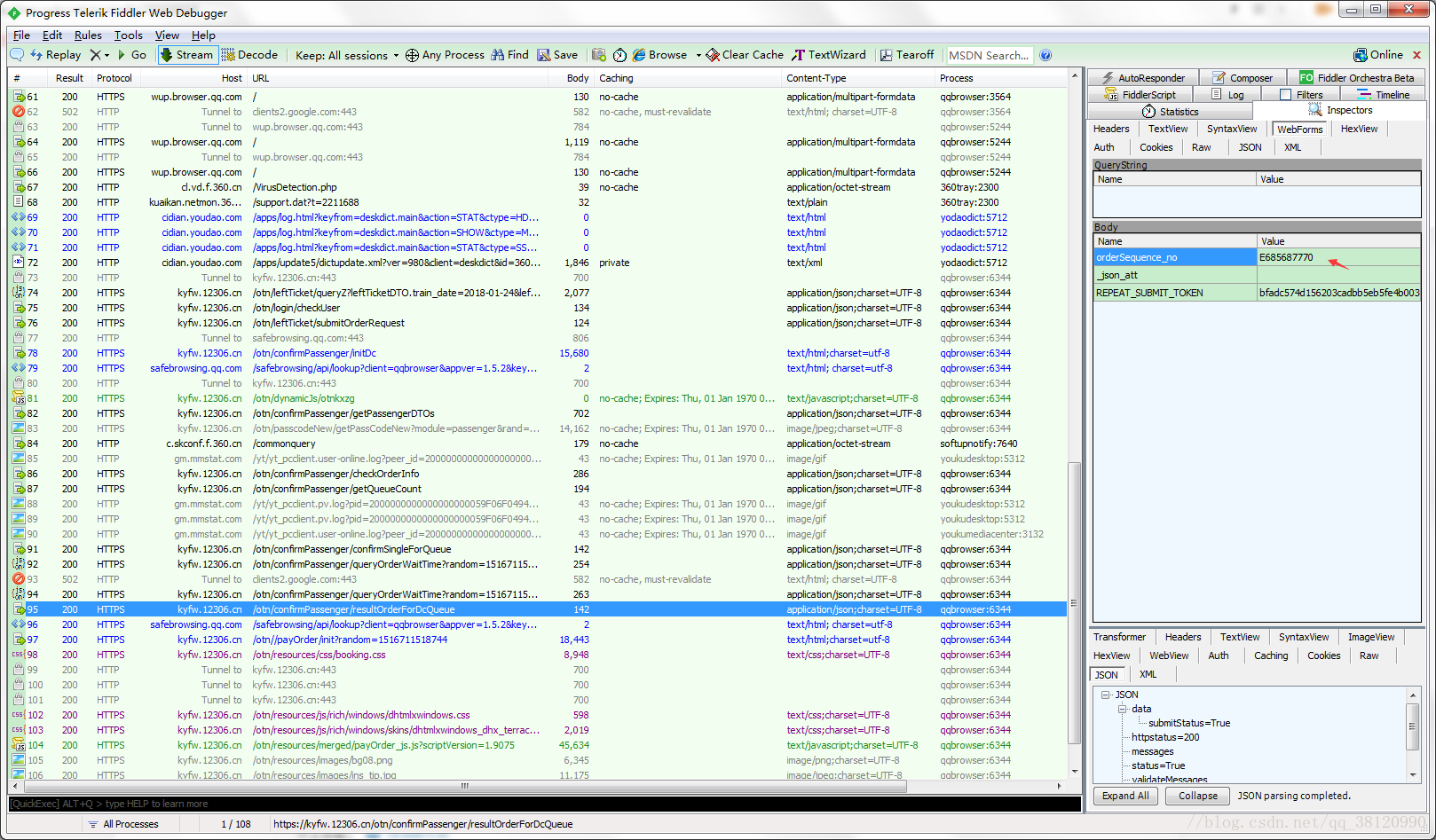1436x840 pixels.
Task: Toggle Stream mode in toolbar
Action: (x=186, y=55)
